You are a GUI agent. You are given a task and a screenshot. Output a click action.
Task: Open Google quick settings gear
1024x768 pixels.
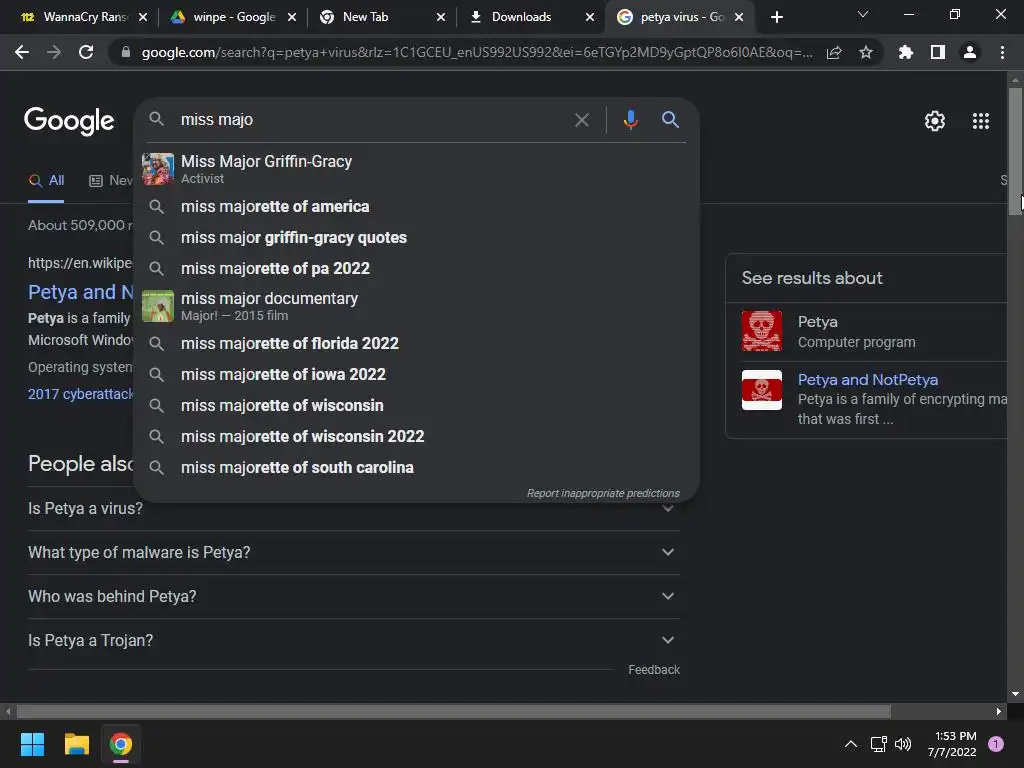(x=935, y=121)
